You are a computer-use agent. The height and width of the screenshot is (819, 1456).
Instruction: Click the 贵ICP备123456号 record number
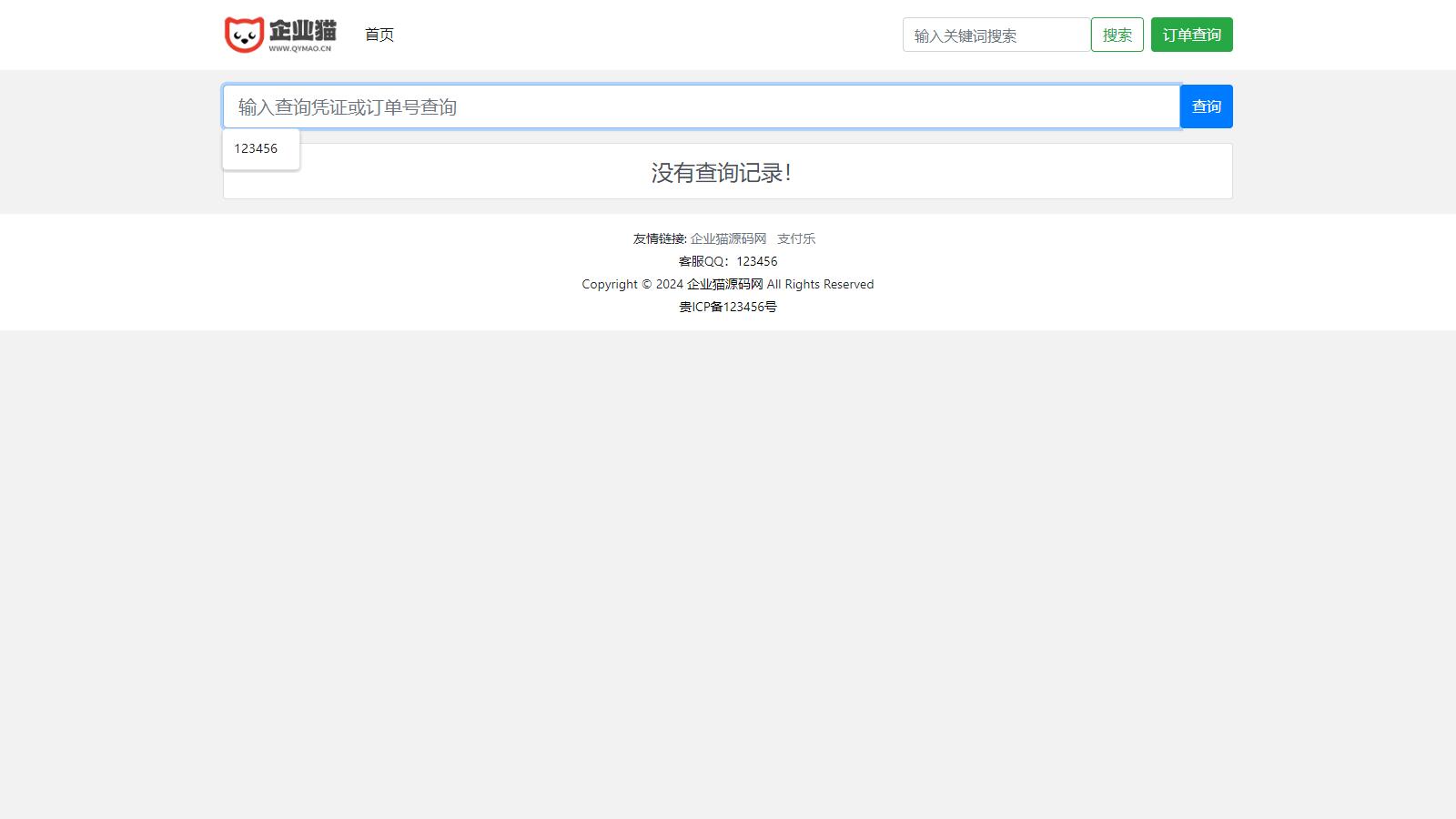(727, 307)
